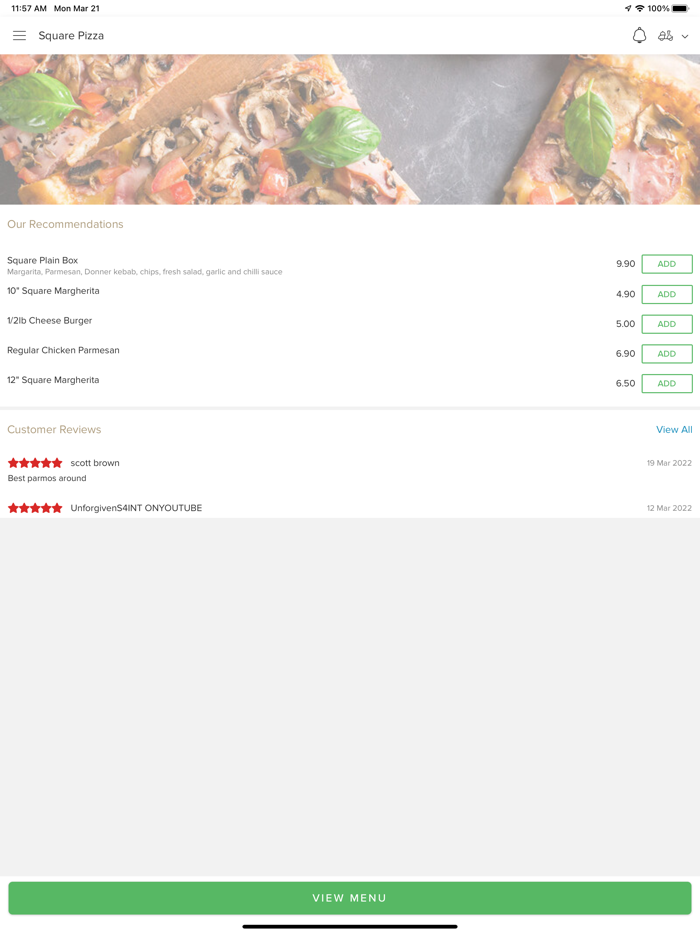Open notifications via the bell icon

coord(639,36)
